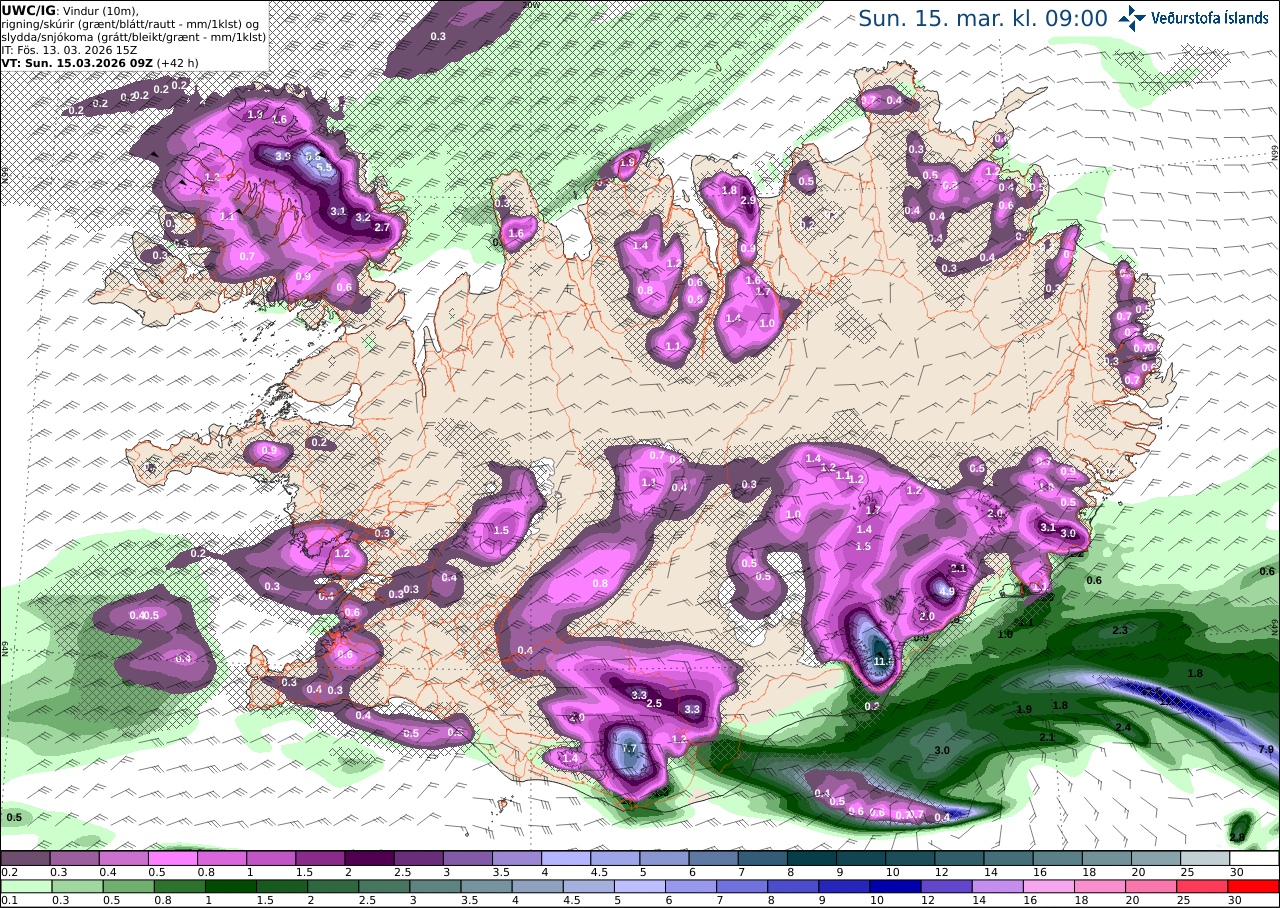Image resolution: width=1280 pixels, height=908 pixels.
Task: Pick the lavender snow swatch 4–4.5
Action: click(x=566, y=858)
